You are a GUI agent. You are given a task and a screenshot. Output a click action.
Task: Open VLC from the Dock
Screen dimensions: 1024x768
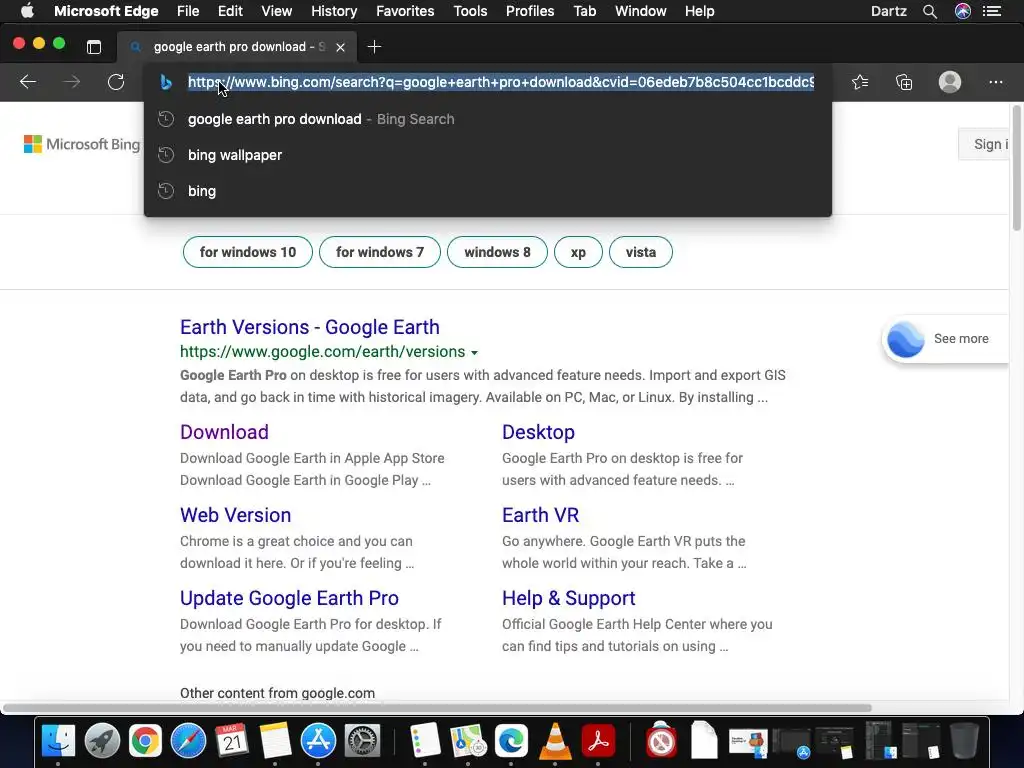554,741
